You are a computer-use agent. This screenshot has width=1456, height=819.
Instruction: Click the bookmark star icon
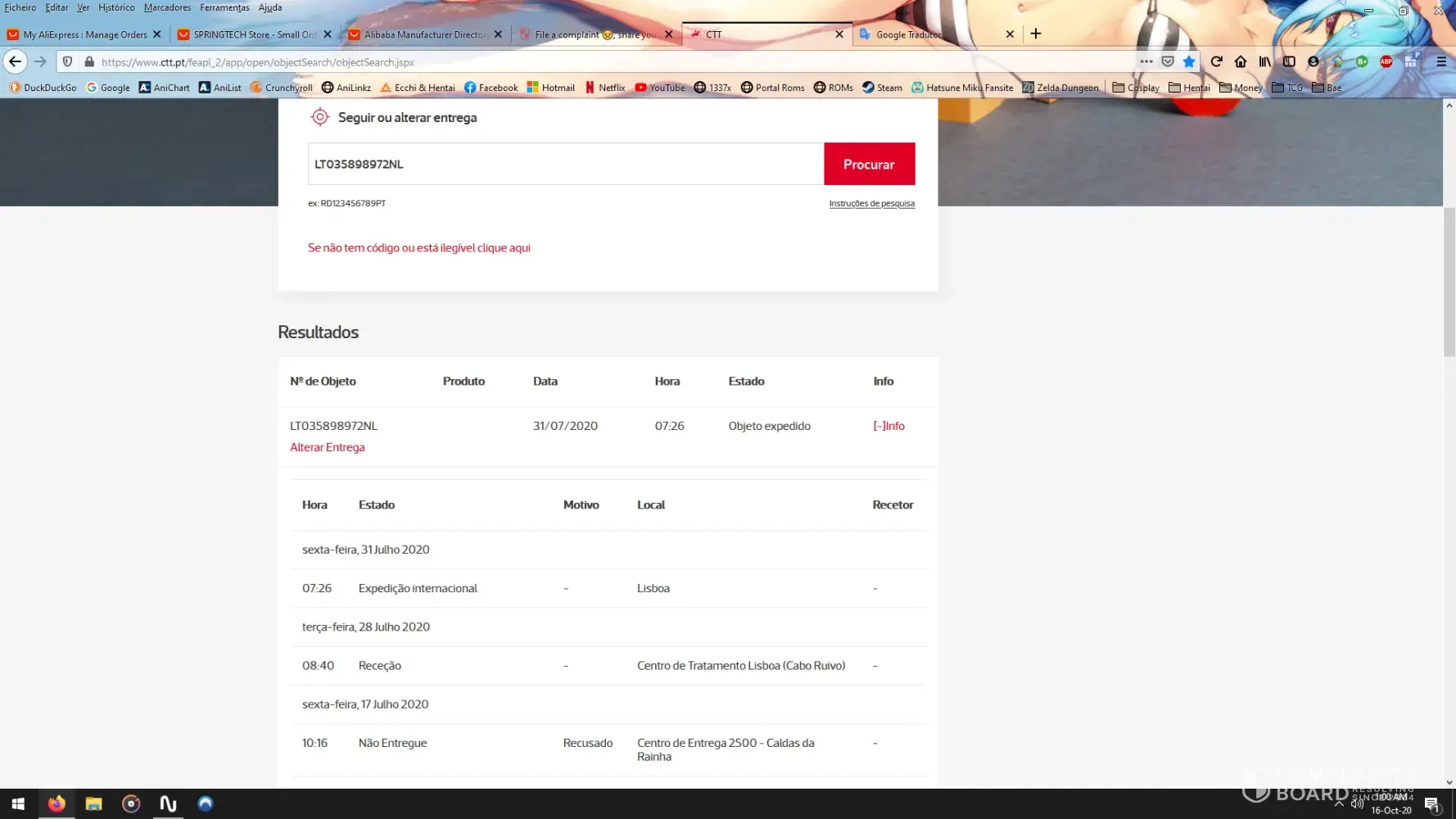(x=1189, y=61)
